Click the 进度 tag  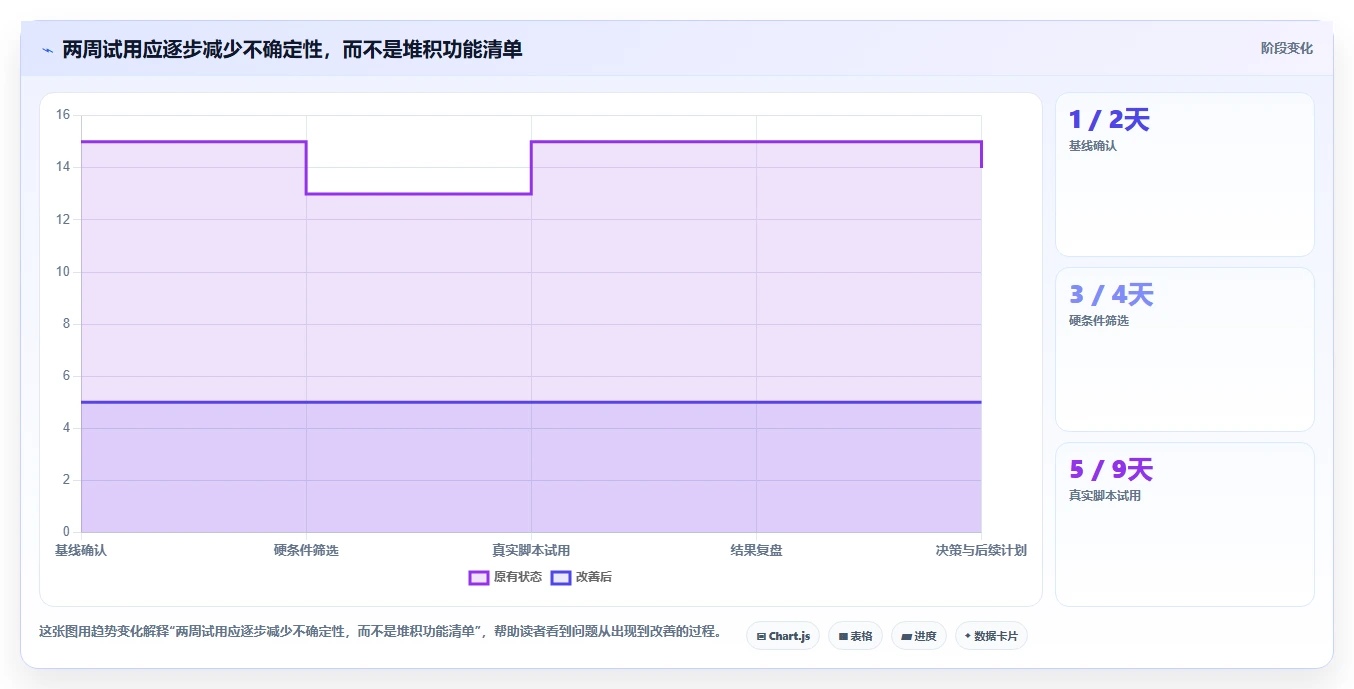(x=919, y=636)
